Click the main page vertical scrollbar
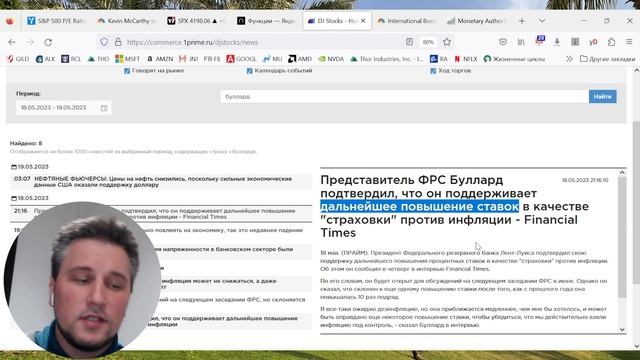Screen dimensions: 640x360 coord(636,204)
